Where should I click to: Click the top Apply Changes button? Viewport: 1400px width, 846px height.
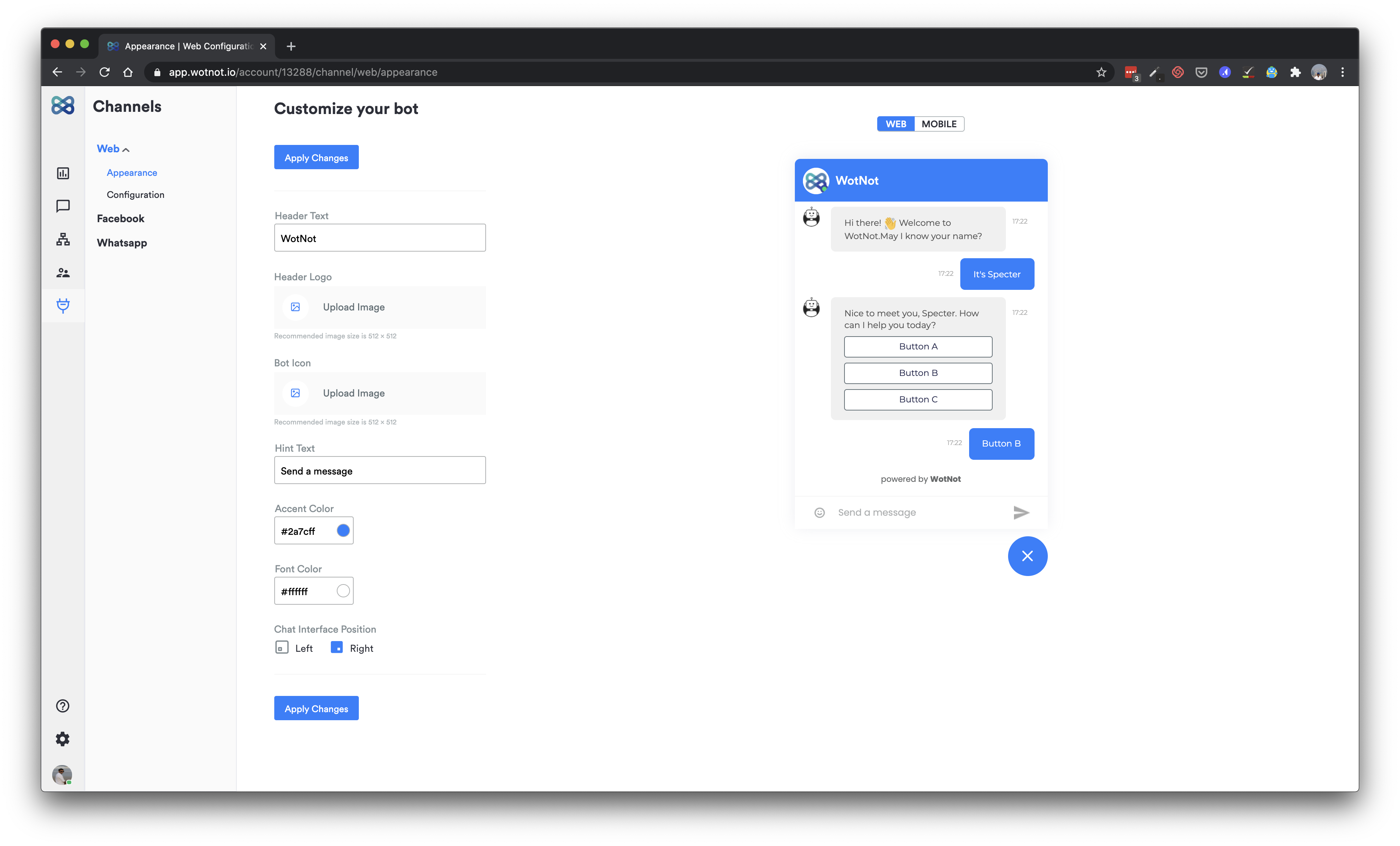pyautogui.click(x=316, y=157)
